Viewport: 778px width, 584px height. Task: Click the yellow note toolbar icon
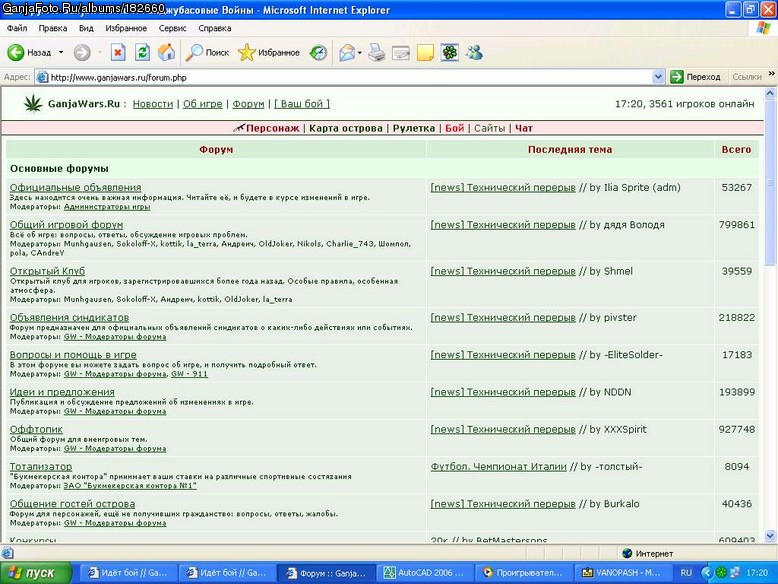(x=425, y=52)
